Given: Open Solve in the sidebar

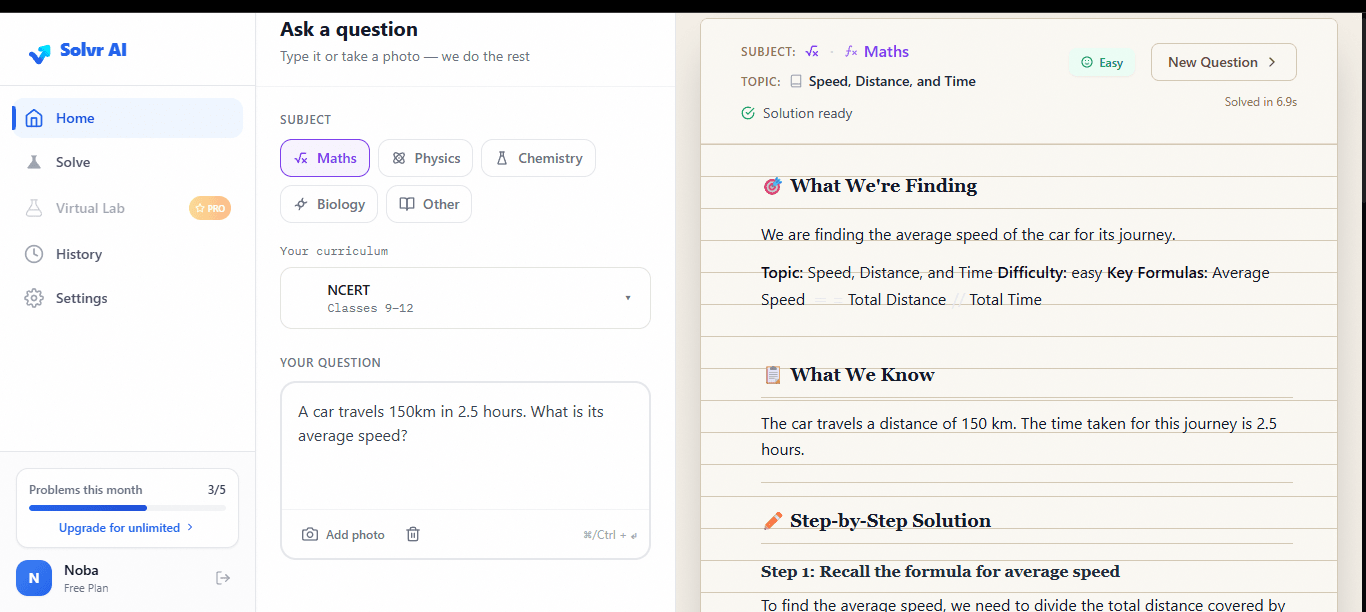Looking at the screenshot, I should coord(128,162).
